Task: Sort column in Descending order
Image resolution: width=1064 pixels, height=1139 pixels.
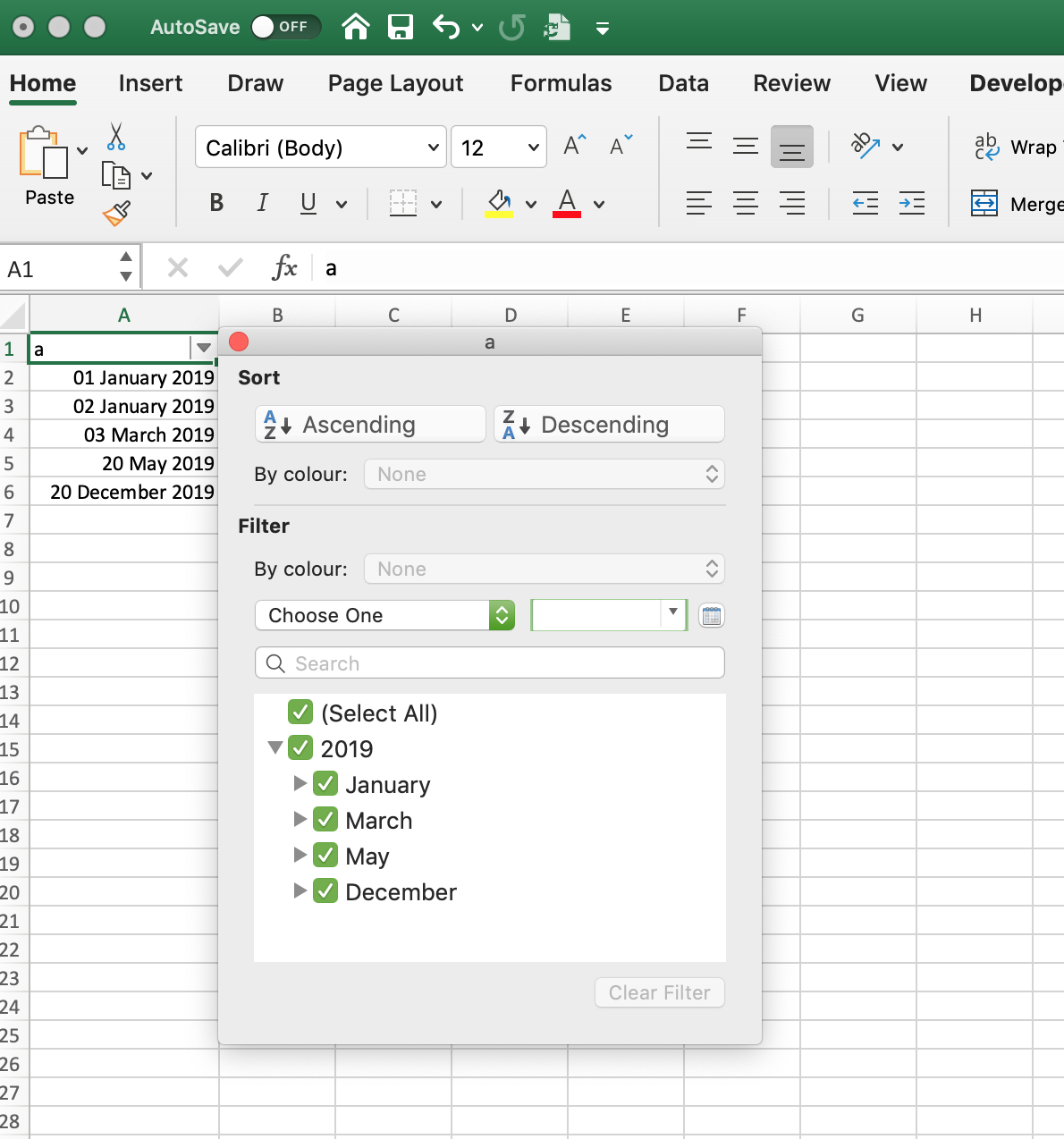Action: click(609, 424)
